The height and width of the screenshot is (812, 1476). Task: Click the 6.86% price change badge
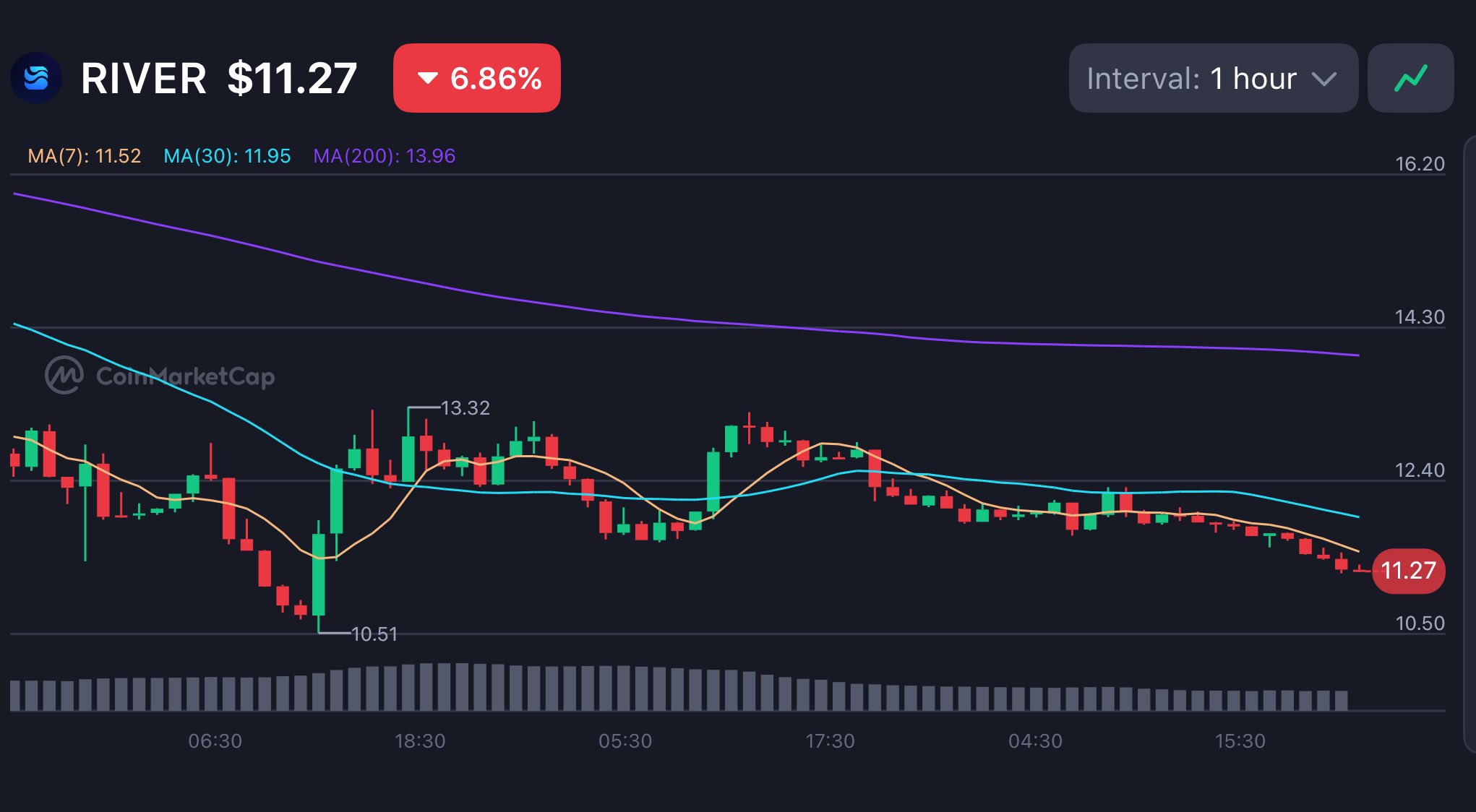coord(477,78)
